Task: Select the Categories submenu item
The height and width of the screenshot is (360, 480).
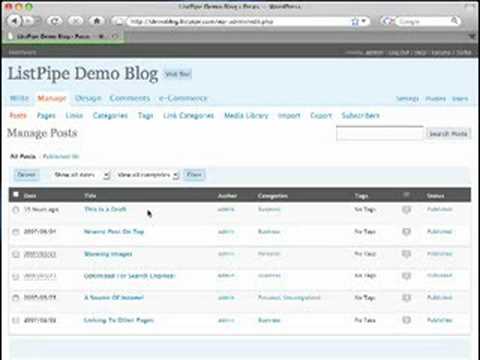Action: [110, 115]
